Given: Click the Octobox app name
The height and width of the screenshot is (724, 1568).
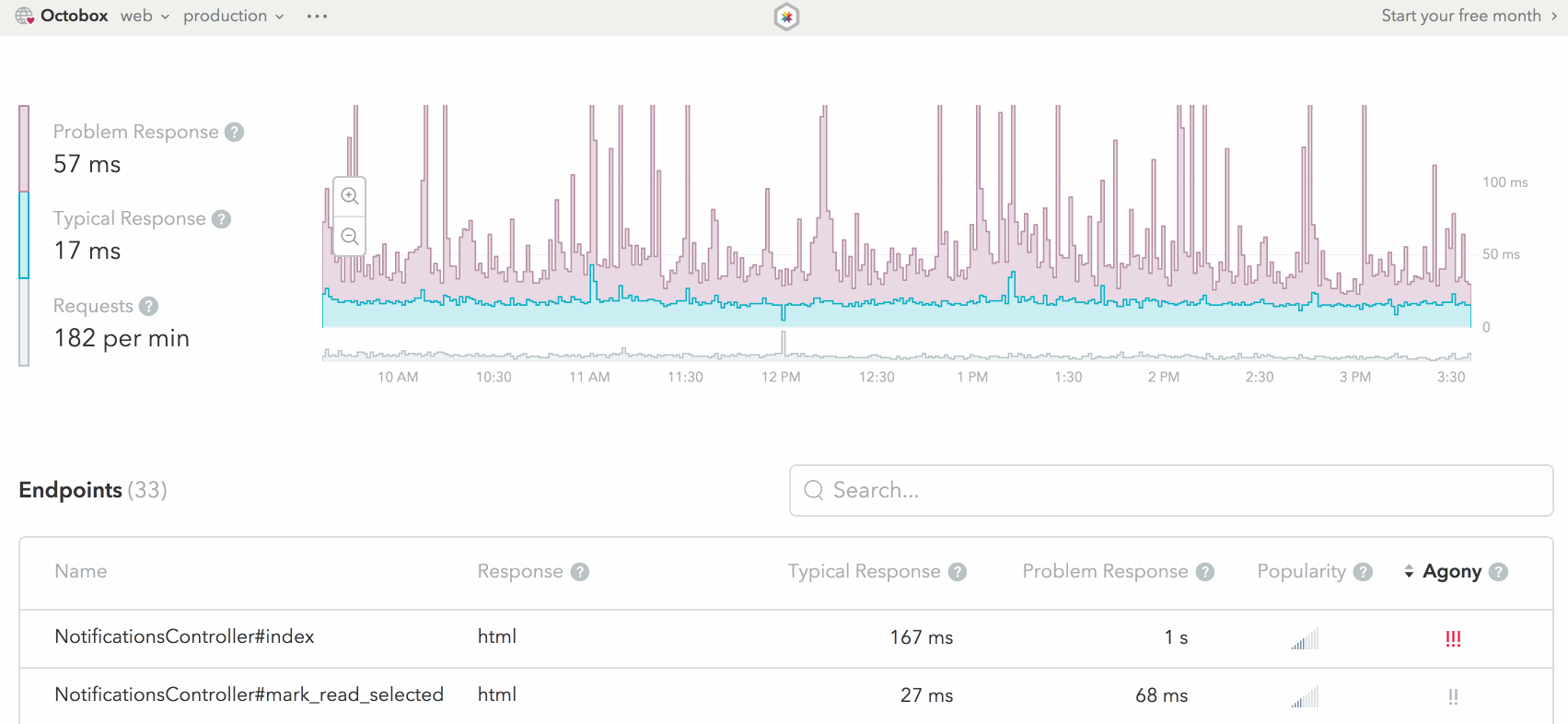Looking at the screenshot, I should (x=75, y=16).
